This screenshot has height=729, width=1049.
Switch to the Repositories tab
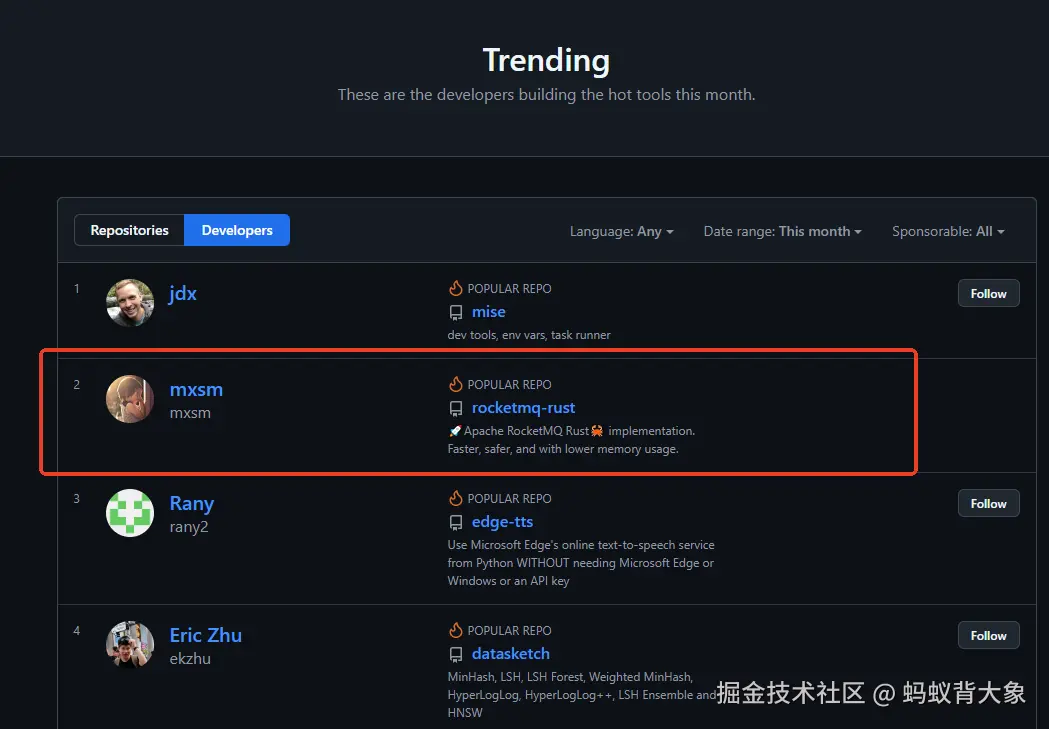(x=130, y=230)
